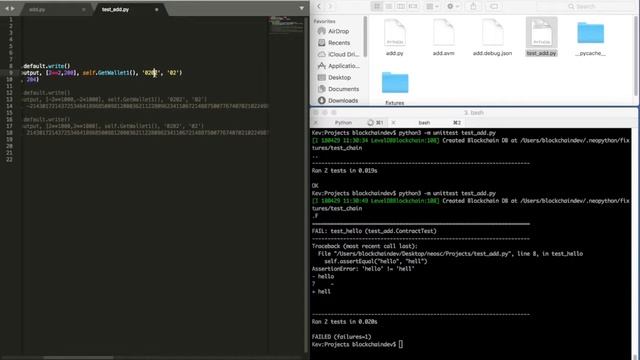Click 'FAILED (failures=1)' in terminal
The width and height of the screenshot is (640, 360).
(342, 337)
